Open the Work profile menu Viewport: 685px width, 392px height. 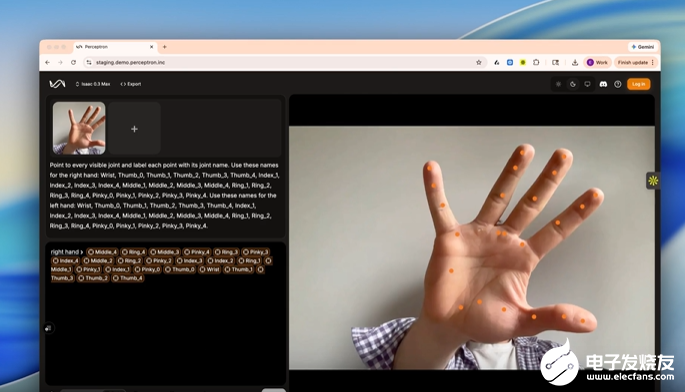(x=597, y=62)
